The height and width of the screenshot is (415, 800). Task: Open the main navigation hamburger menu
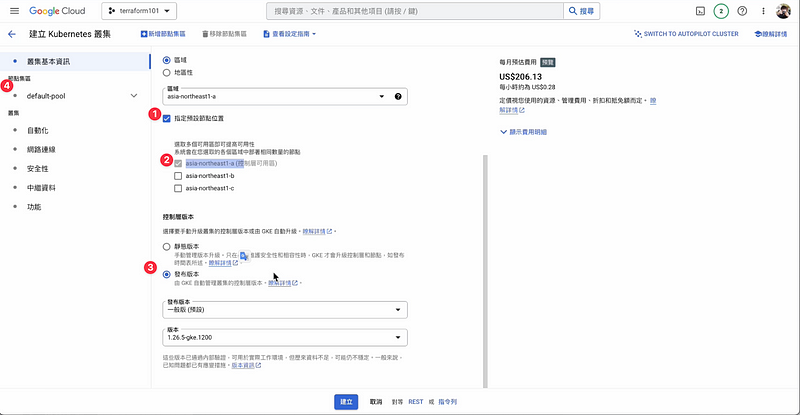point(14,11)
